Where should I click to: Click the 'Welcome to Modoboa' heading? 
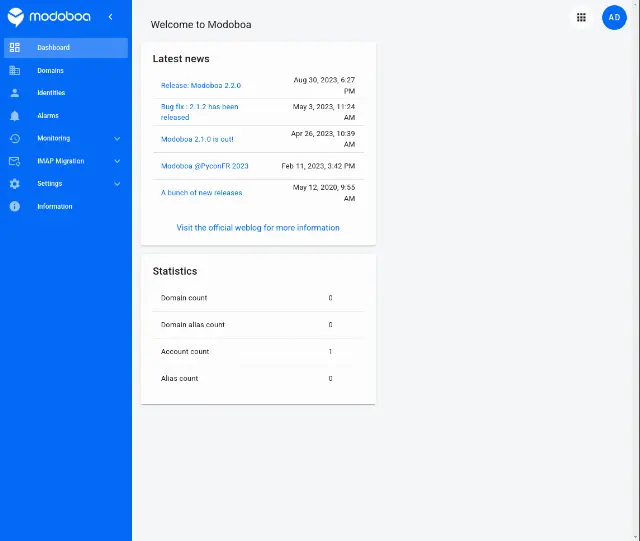[201, 24]
